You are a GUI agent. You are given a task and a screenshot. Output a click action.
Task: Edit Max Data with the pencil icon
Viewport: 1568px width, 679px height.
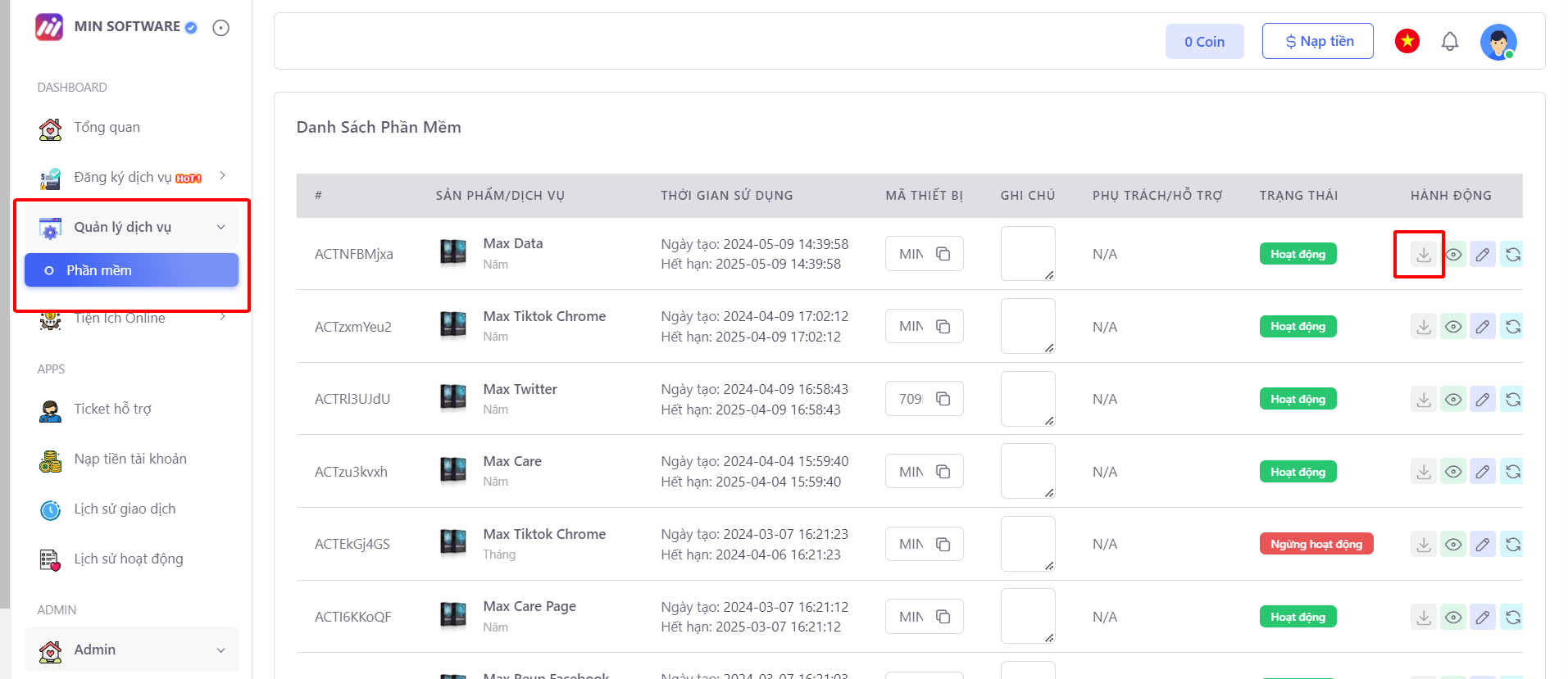pyautogui.click(x=1483, y=254)
